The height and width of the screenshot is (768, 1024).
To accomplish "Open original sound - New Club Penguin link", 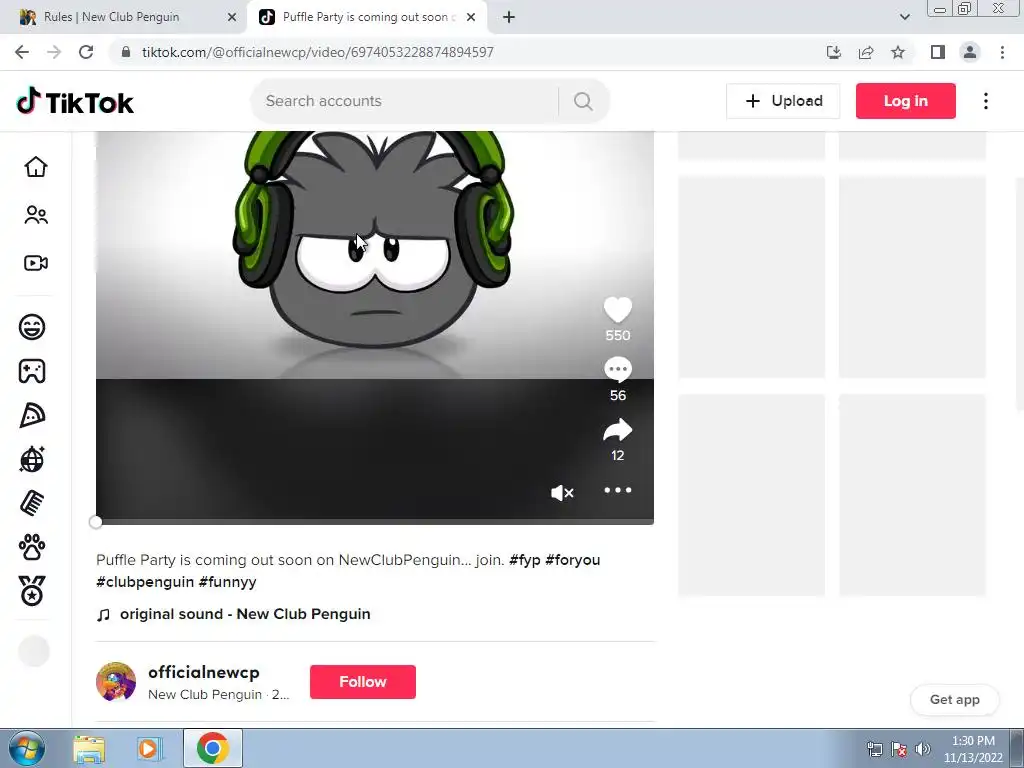I will coord(245,615).
